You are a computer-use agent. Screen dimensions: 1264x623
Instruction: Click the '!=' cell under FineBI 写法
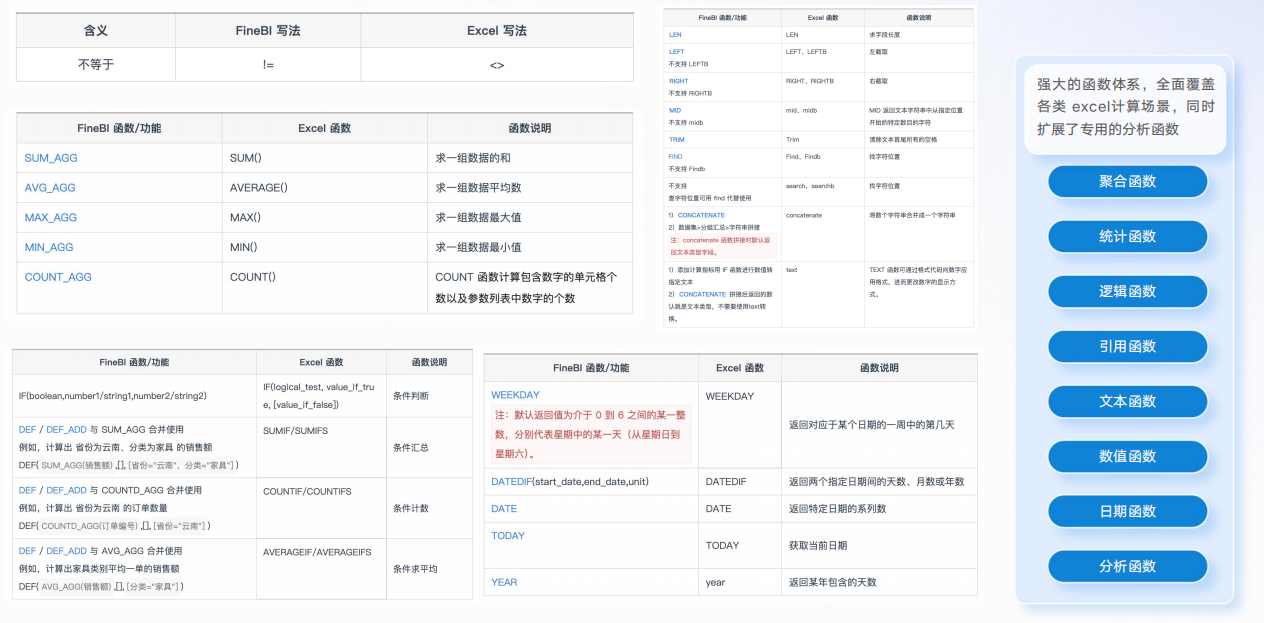tap(268, 64)
